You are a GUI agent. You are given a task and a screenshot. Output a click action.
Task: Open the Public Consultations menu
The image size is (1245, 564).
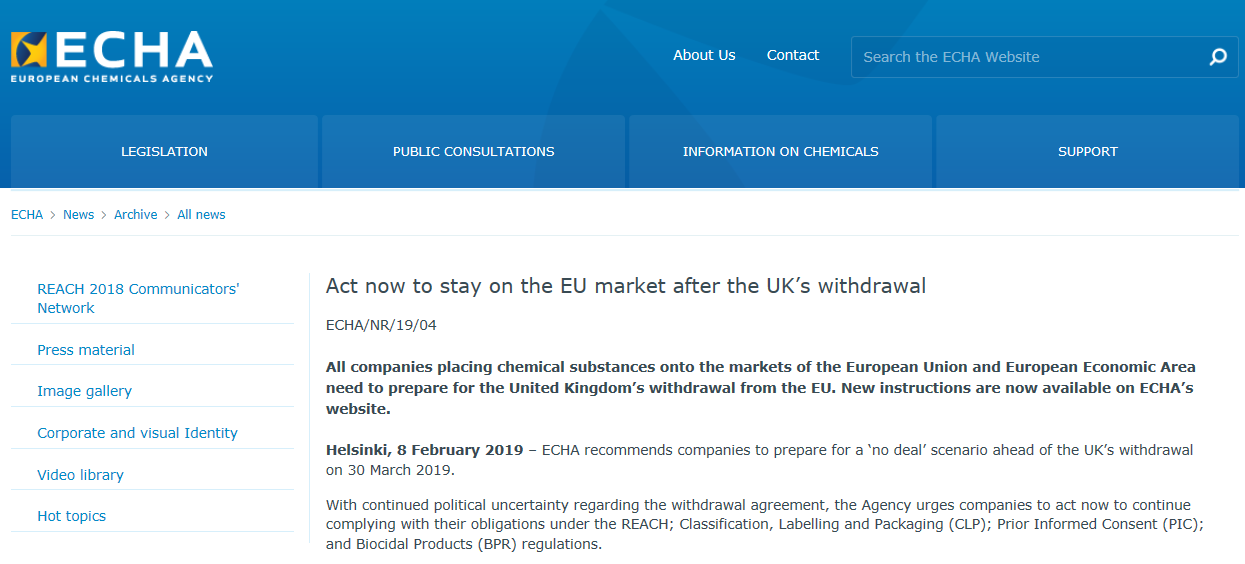tap(473, 151)
